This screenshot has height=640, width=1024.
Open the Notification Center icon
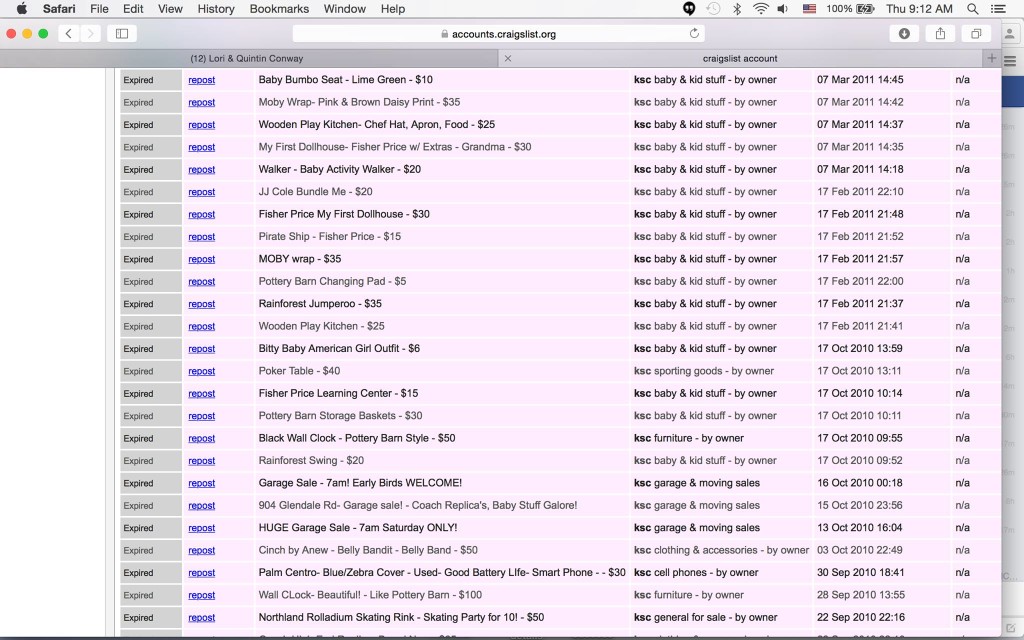click(998, 8)
